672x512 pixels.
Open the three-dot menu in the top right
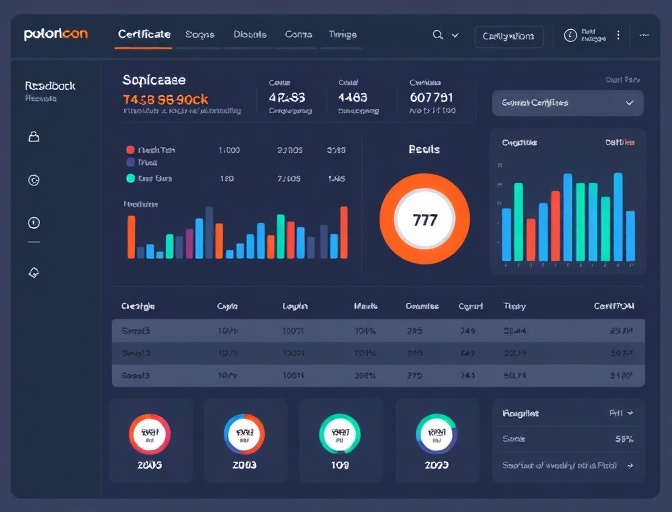click(618, 35)
